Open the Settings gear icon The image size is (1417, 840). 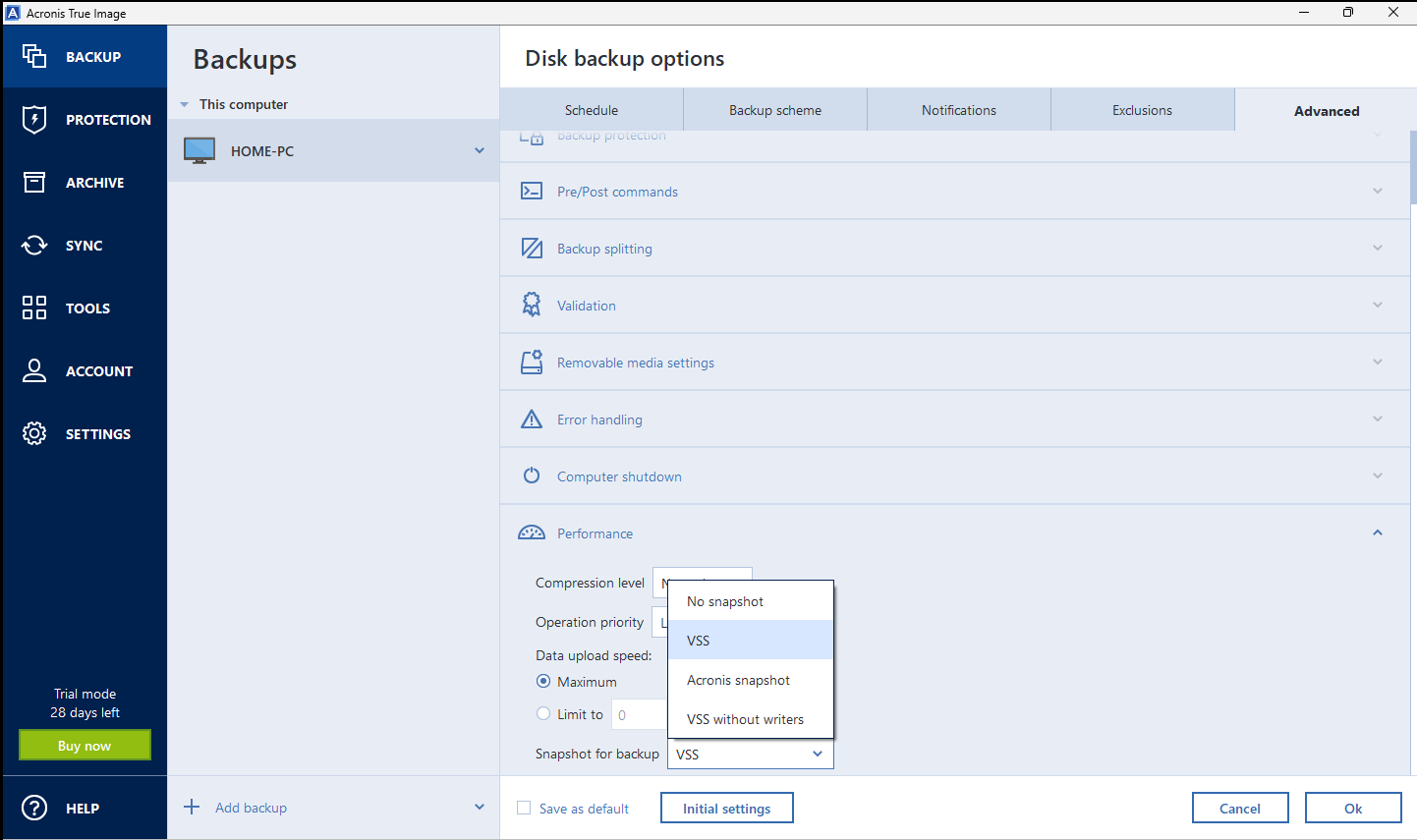click(33, 433)
